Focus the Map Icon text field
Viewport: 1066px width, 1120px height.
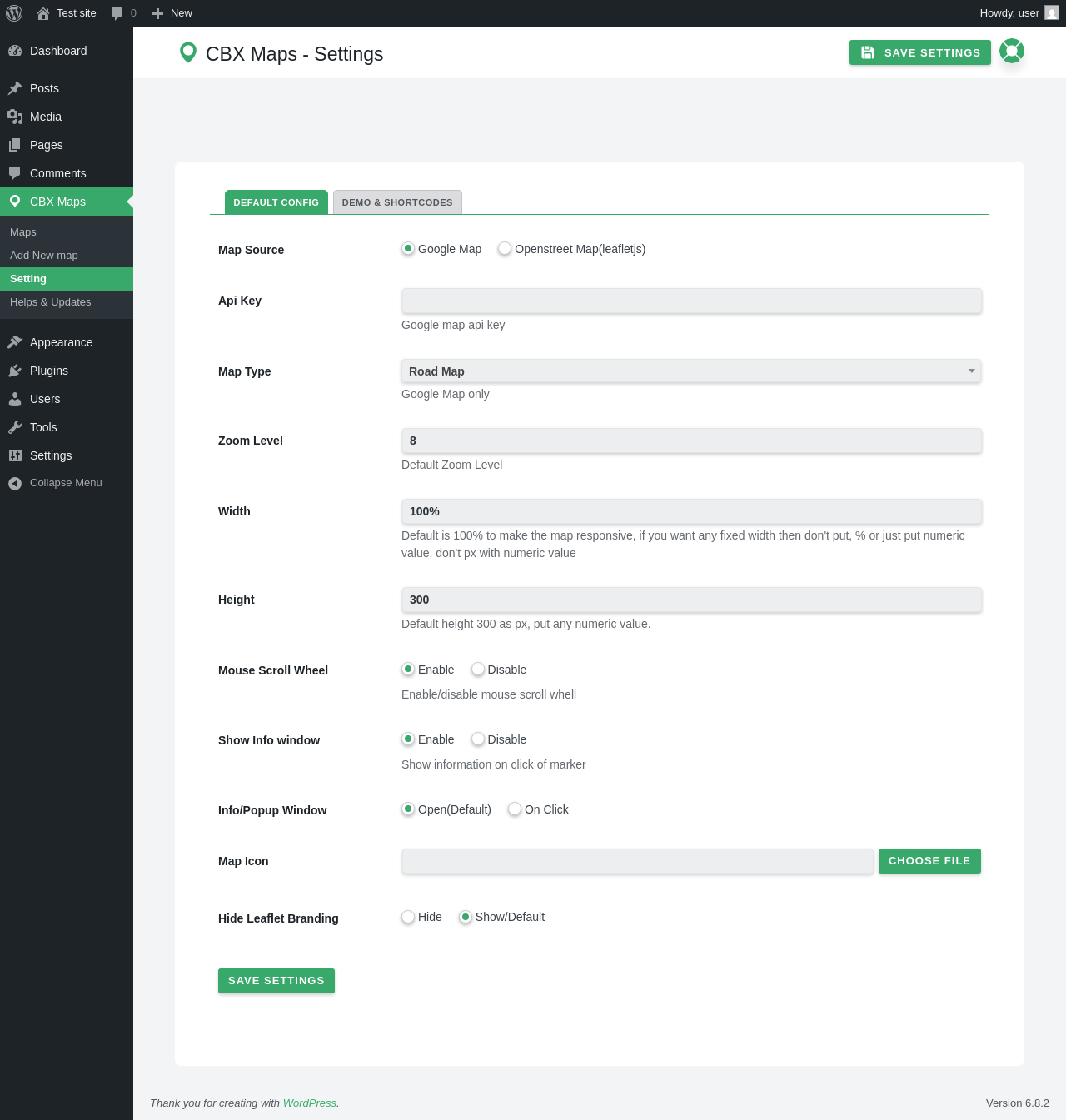(637, 861)
